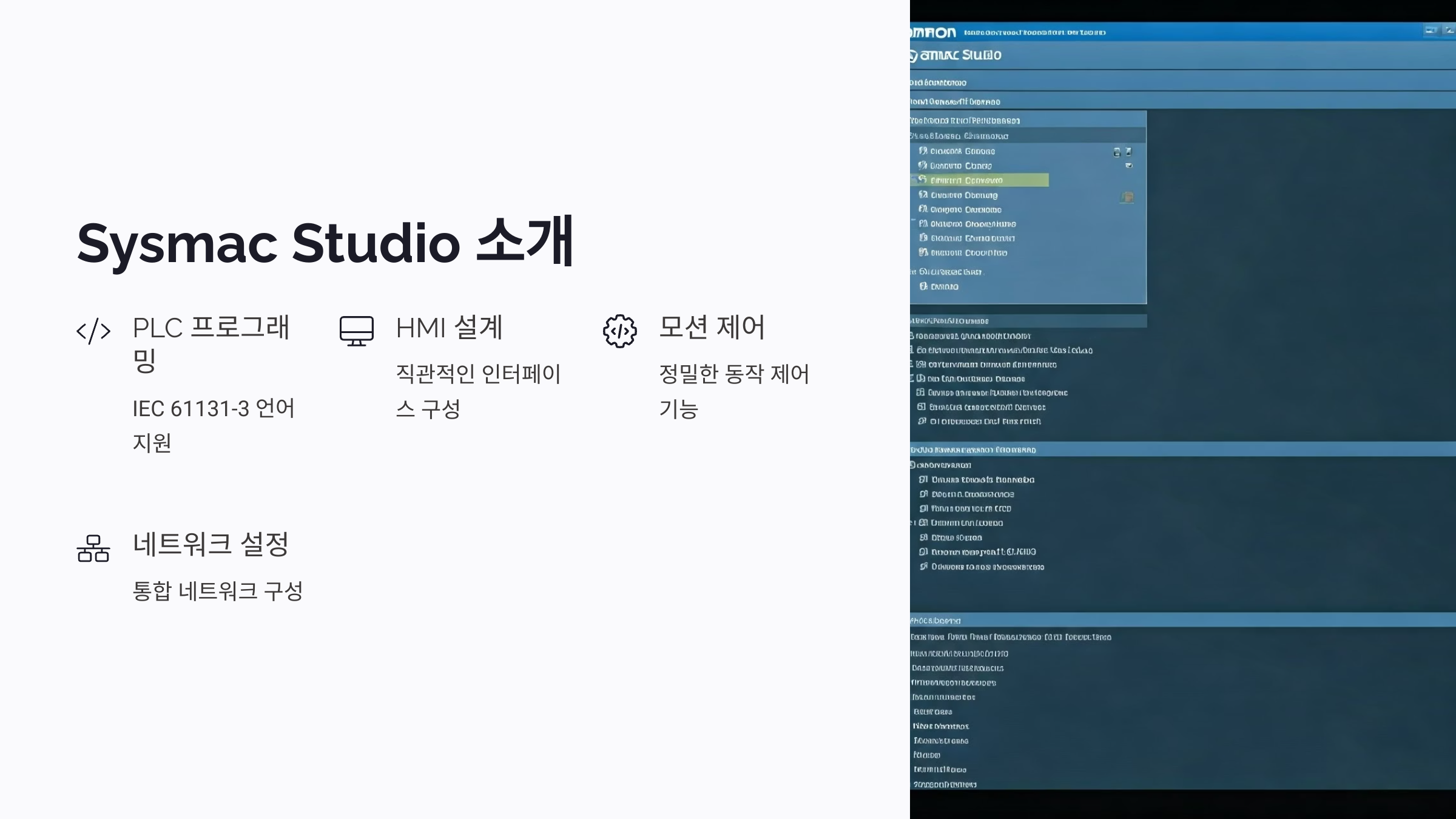Click the leftmost window button in the OMRON title bar
The image size is (1456, 819).
(1431, 30)
